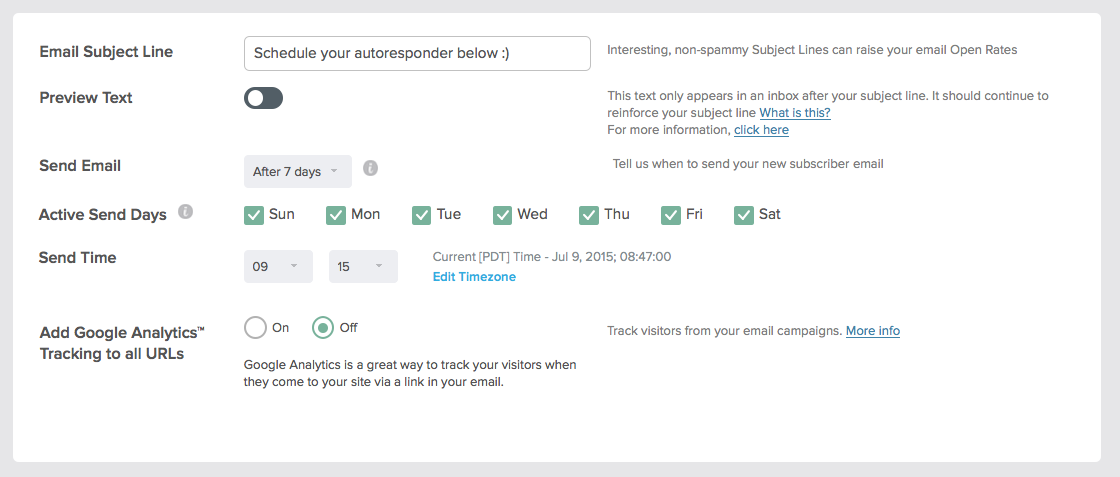Uncheck the Mon send day checkbox

coord(336,215)
